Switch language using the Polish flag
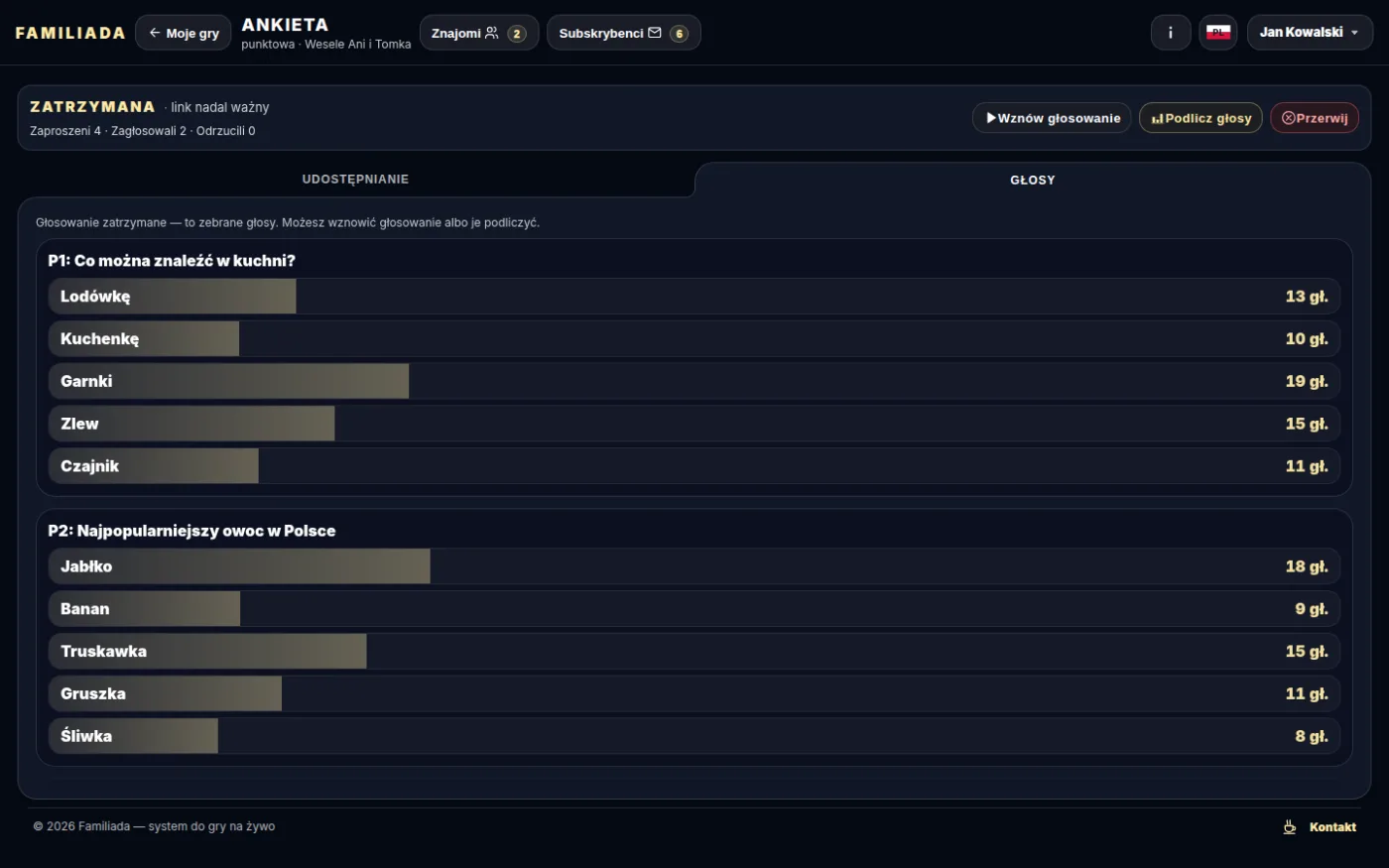The width and height of the screenshot is (1389, 868). (x=1218, y=33)
